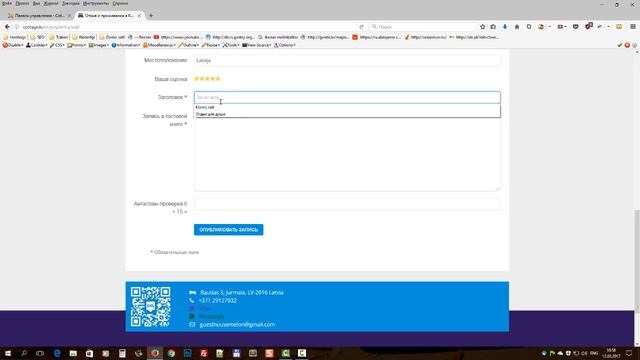Viewport: 640px width, 360px height.
Task: Click the Местоположение field containing Latvija
Action: pos(347,60)
